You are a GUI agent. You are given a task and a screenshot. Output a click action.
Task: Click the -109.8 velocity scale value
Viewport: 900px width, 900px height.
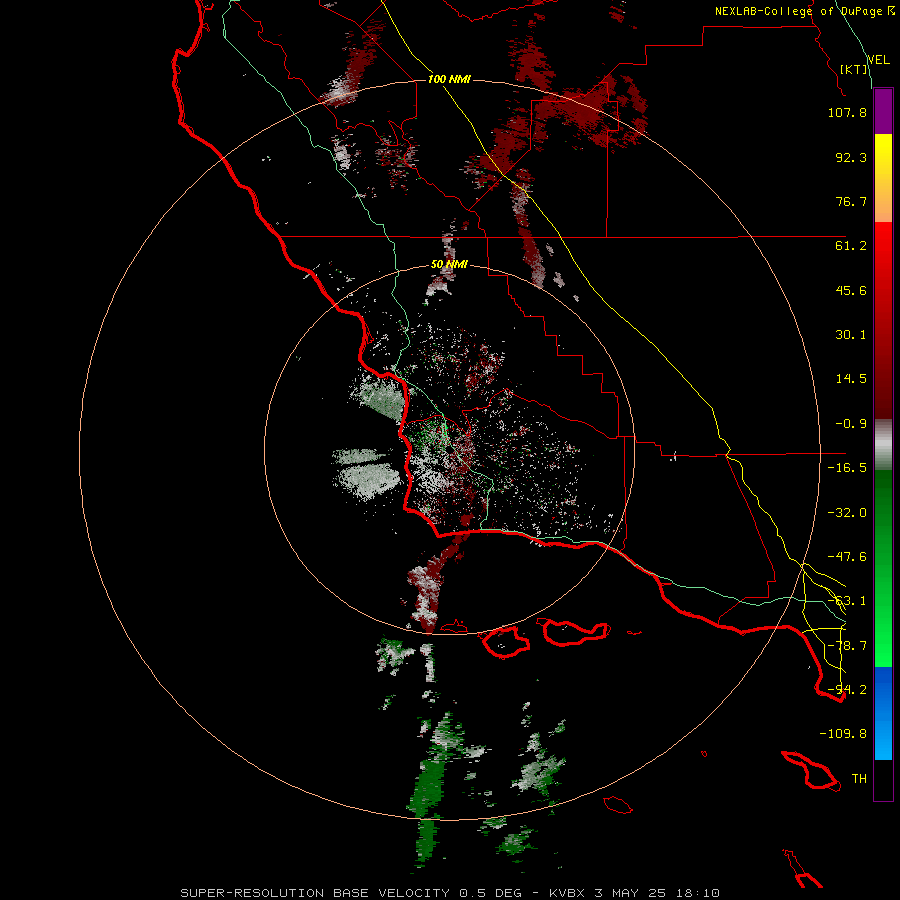843,734
